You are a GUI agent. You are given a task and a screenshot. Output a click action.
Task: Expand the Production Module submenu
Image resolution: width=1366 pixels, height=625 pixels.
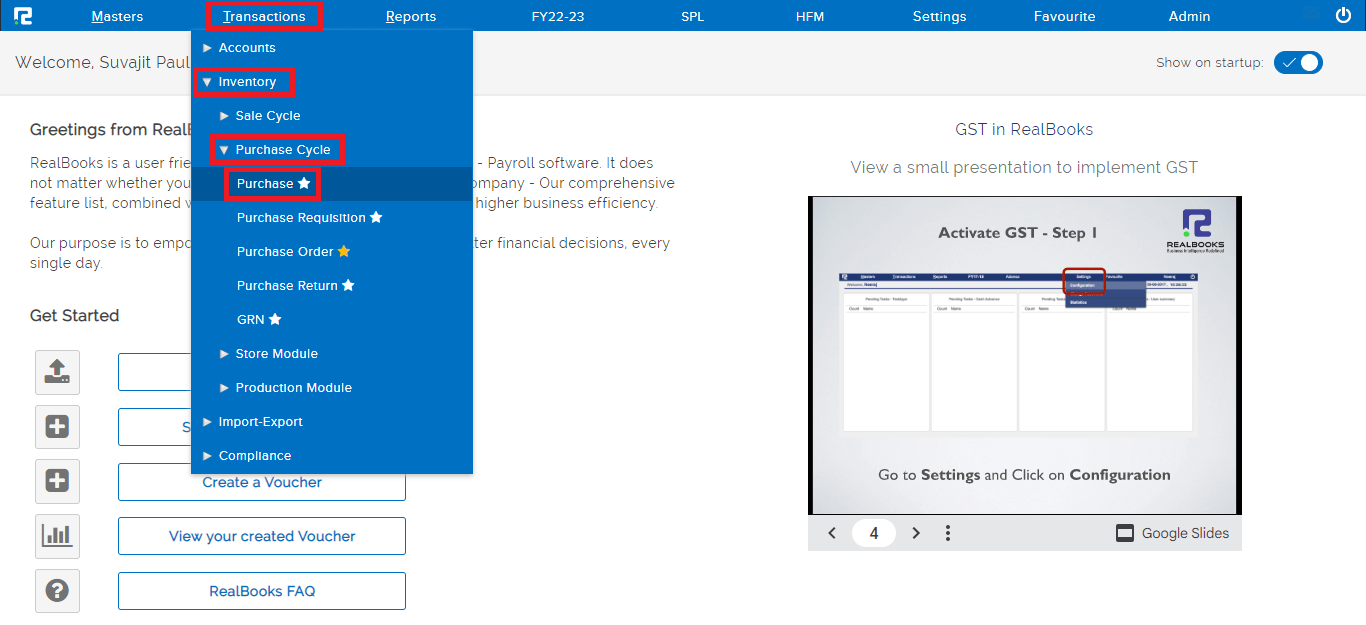pyautogui.click(x=293, y=388)
